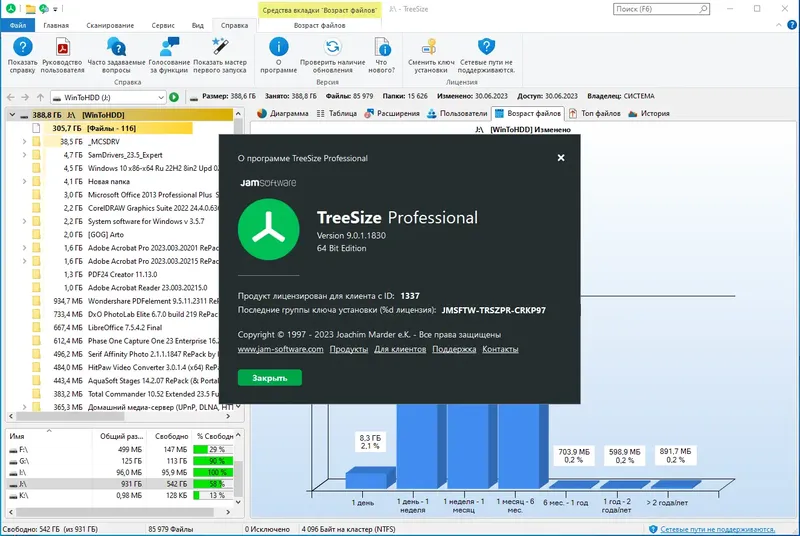Click Change installation key (Сменить ключ установки)
The width and height of the screenshot is (800, 536).
click(431, 47)
